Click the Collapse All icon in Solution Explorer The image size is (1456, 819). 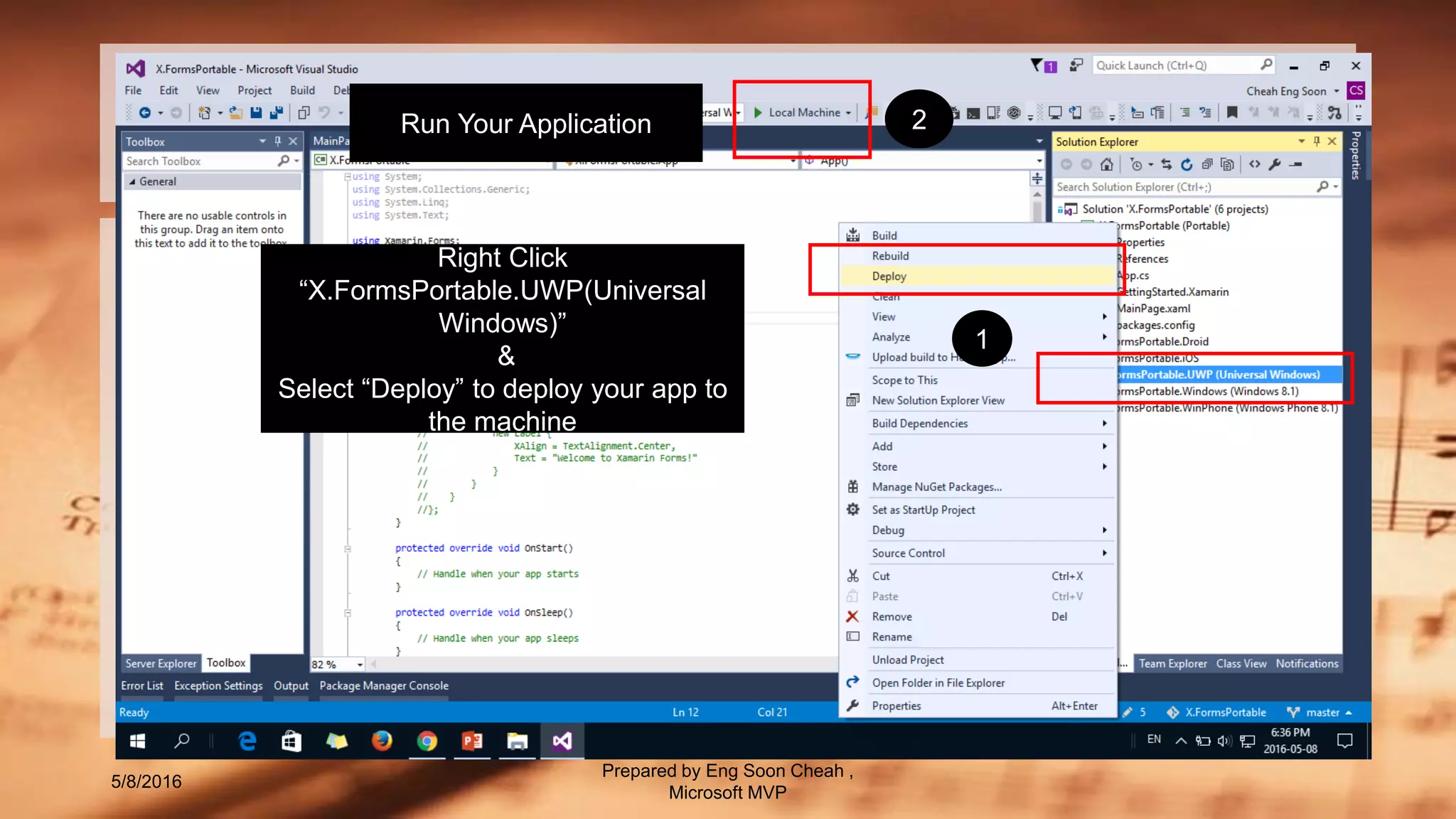tap(1207, 165)
